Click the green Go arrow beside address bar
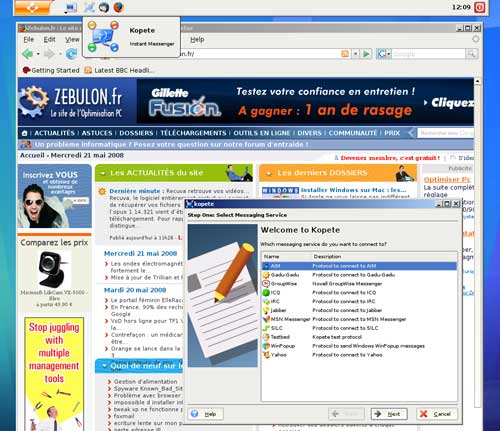This screenshot has height=431, width=500. (x=366, y=54)
